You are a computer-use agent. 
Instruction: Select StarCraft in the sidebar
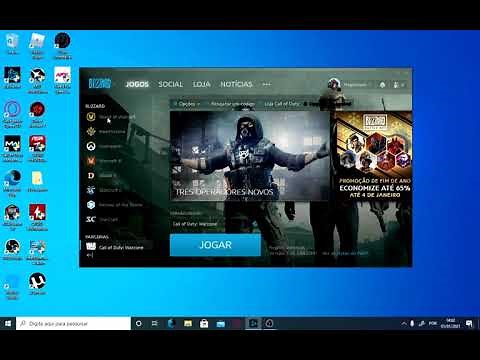[102, 219]
